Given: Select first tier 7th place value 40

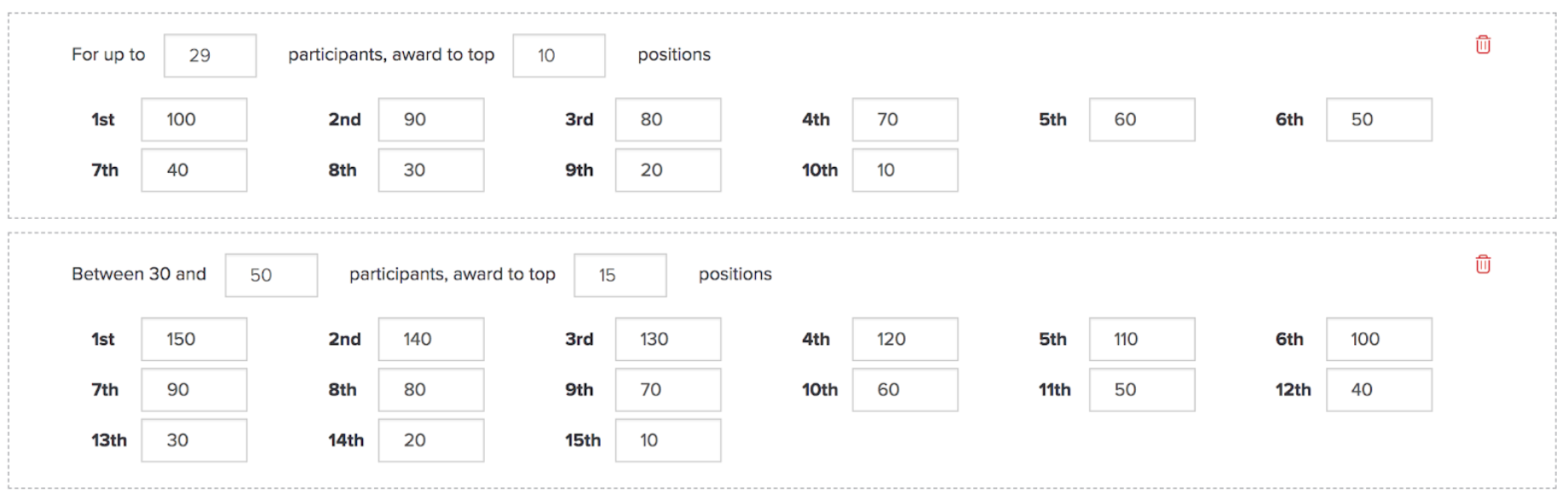Looking at the screenshot, I should point(194,169).
